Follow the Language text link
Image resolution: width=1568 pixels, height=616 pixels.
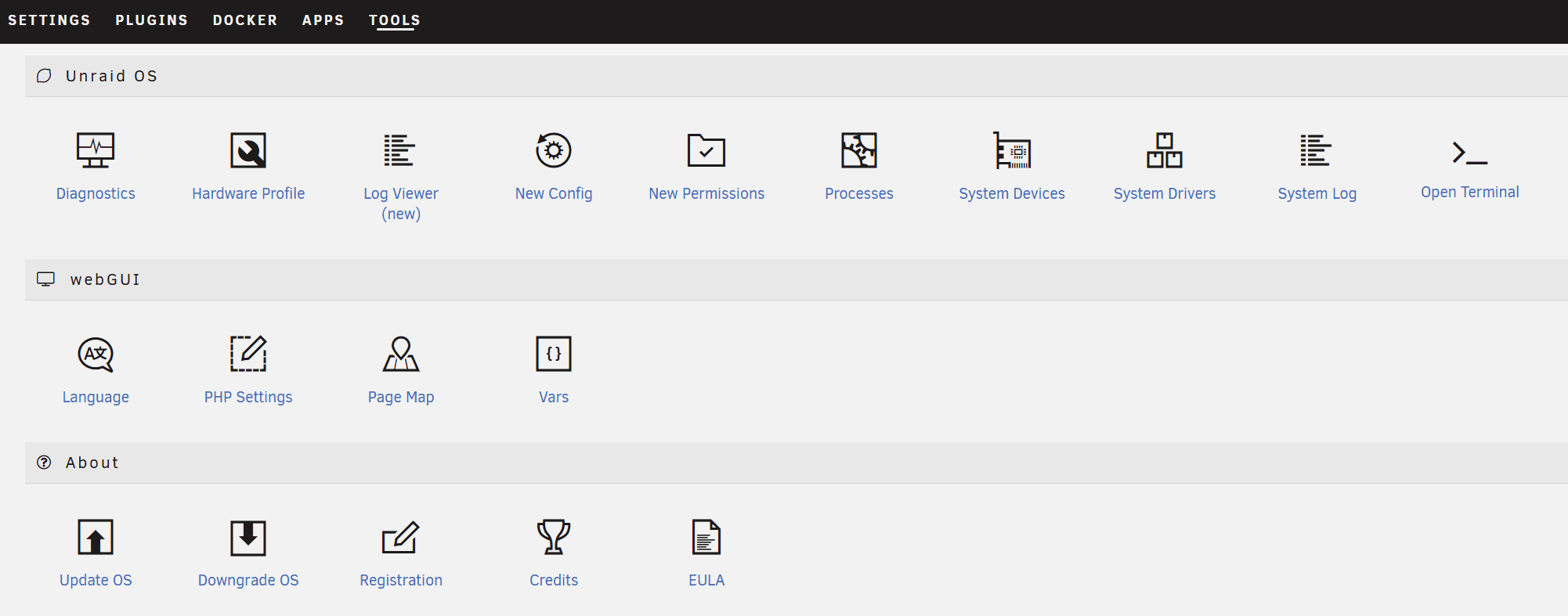(96, 397)
